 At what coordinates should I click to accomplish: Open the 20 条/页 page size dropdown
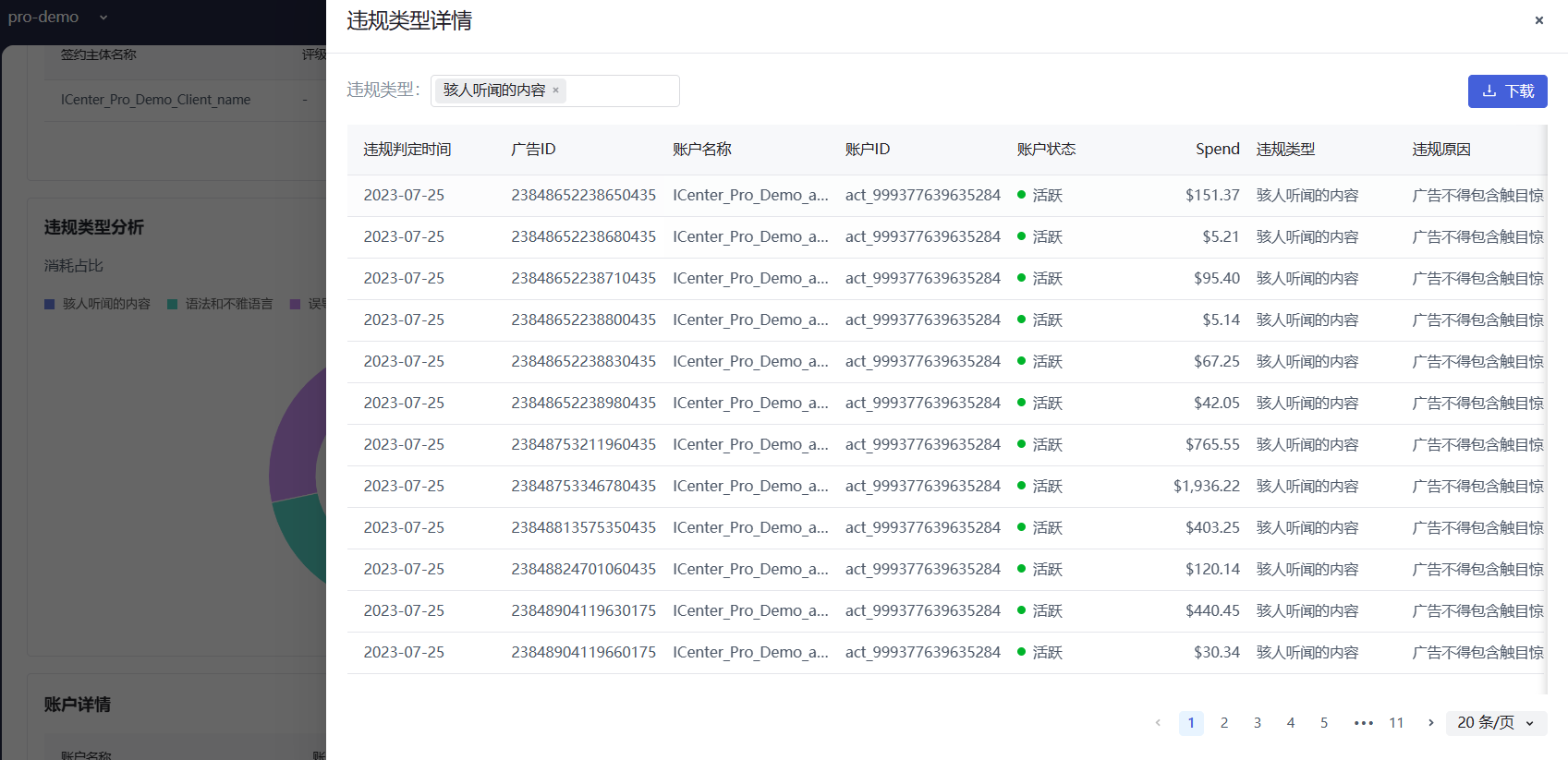coord(1497,723)
